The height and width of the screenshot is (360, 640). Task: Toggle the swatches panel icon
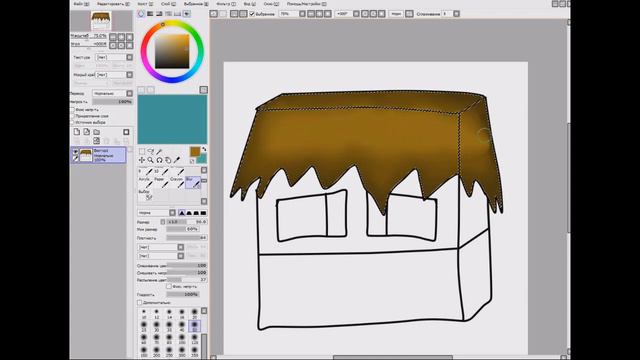pos(177,14)
